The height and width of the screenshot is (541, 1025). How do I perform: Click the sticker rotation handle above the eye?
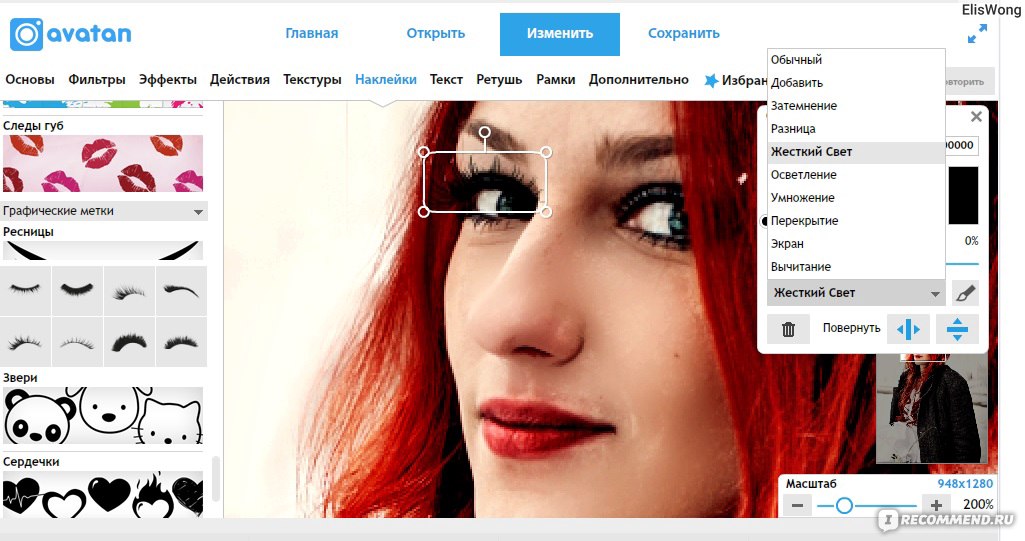tap(484, 133)
